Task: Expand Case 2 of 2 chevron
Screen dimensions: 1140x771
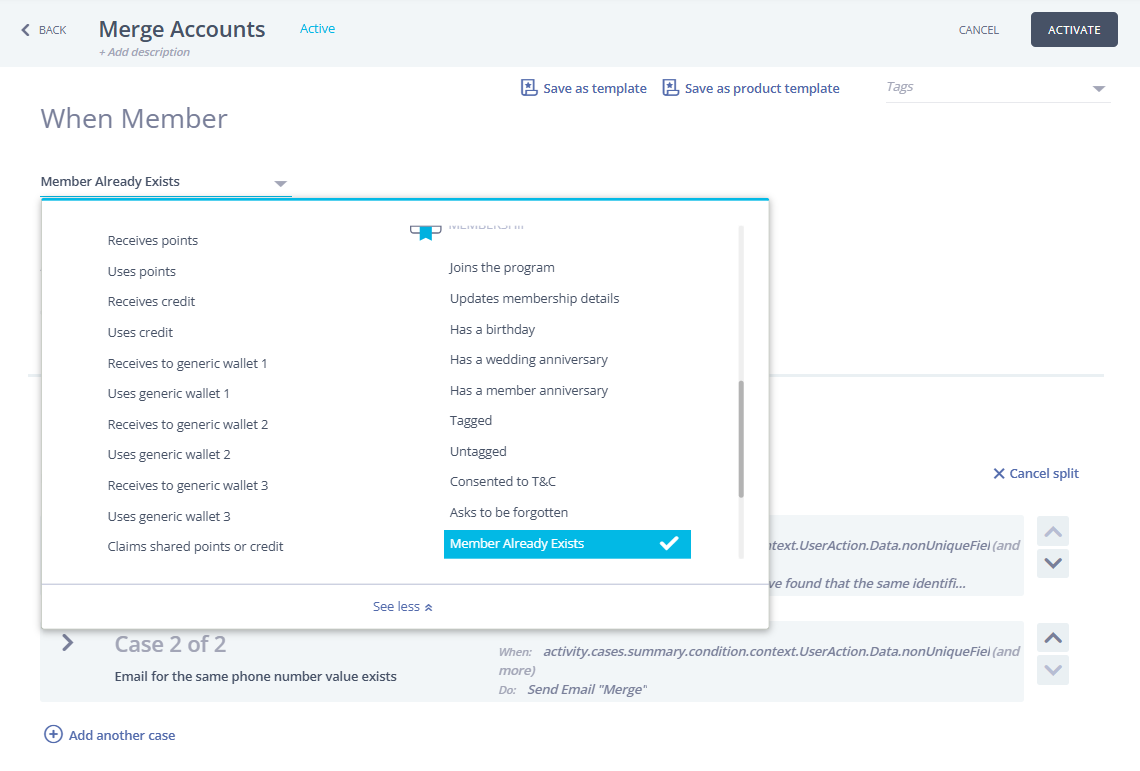Action: point(68,643)
